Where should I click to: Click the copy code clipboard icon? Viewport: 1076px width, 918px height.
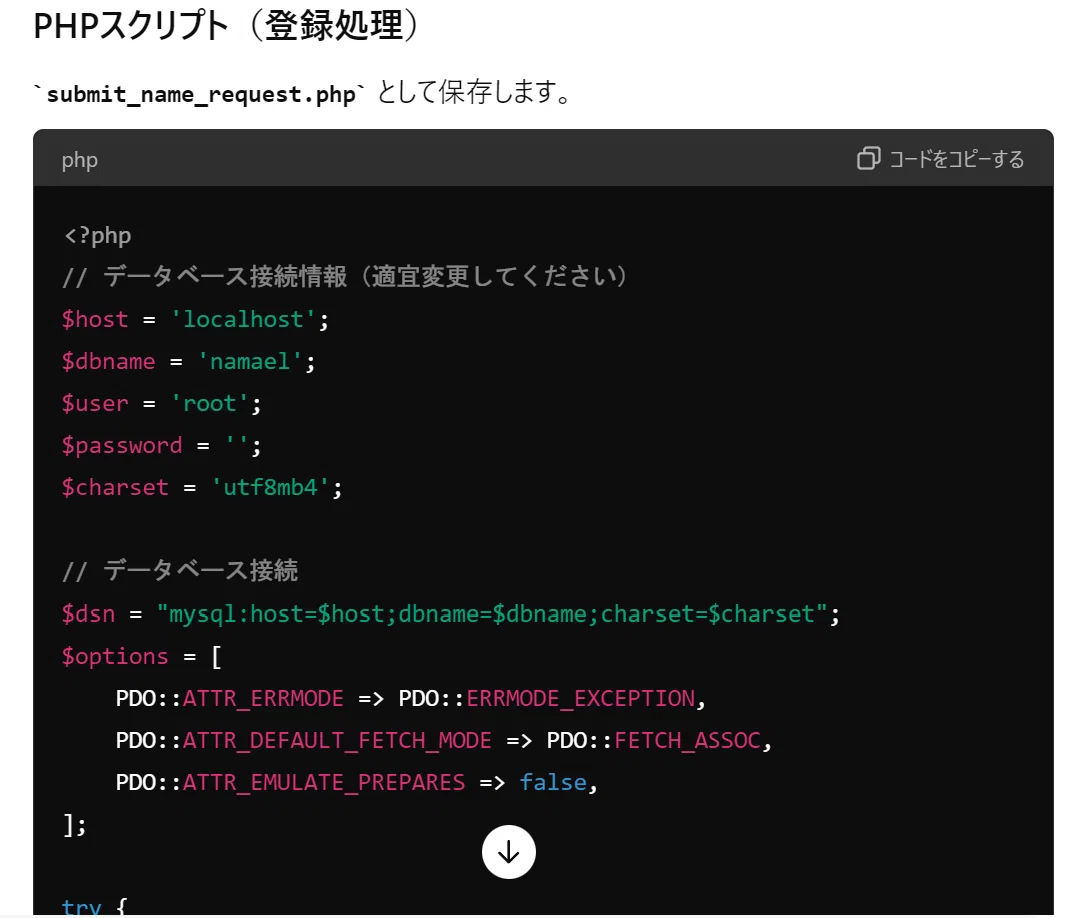tap(868, 158)
